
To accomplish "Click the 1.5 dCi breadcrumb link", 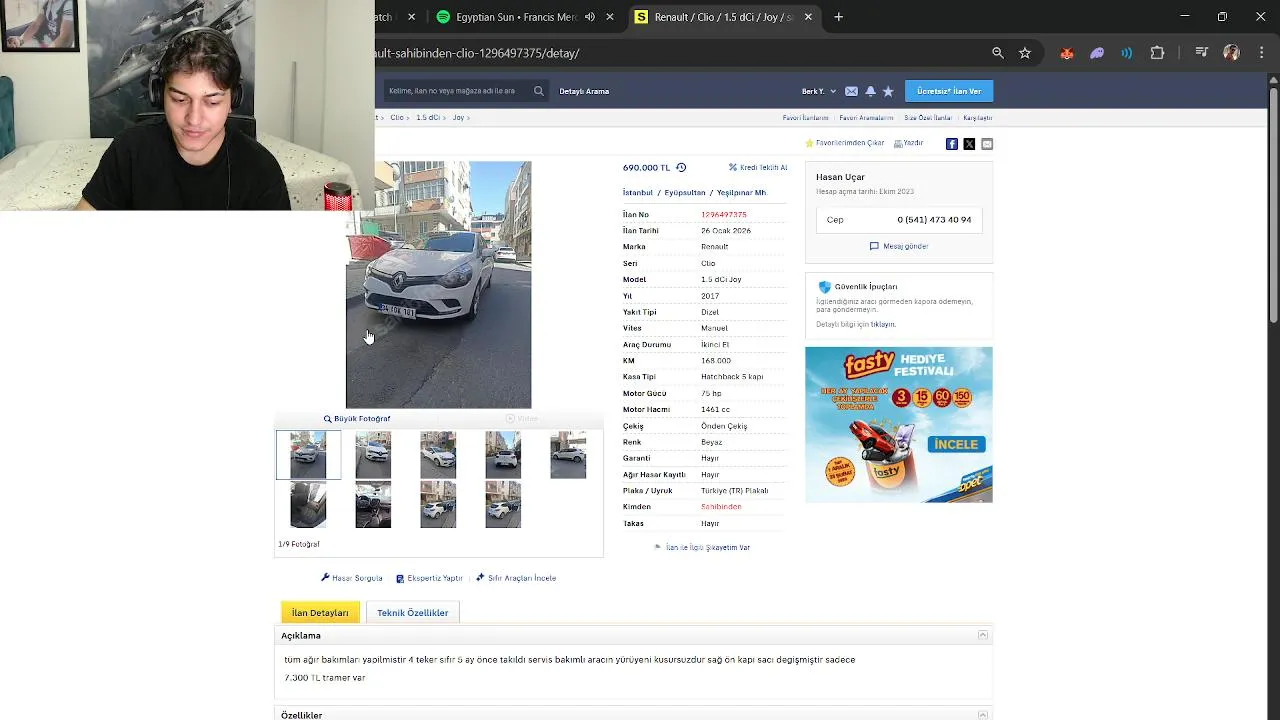I will click(428, 118).
